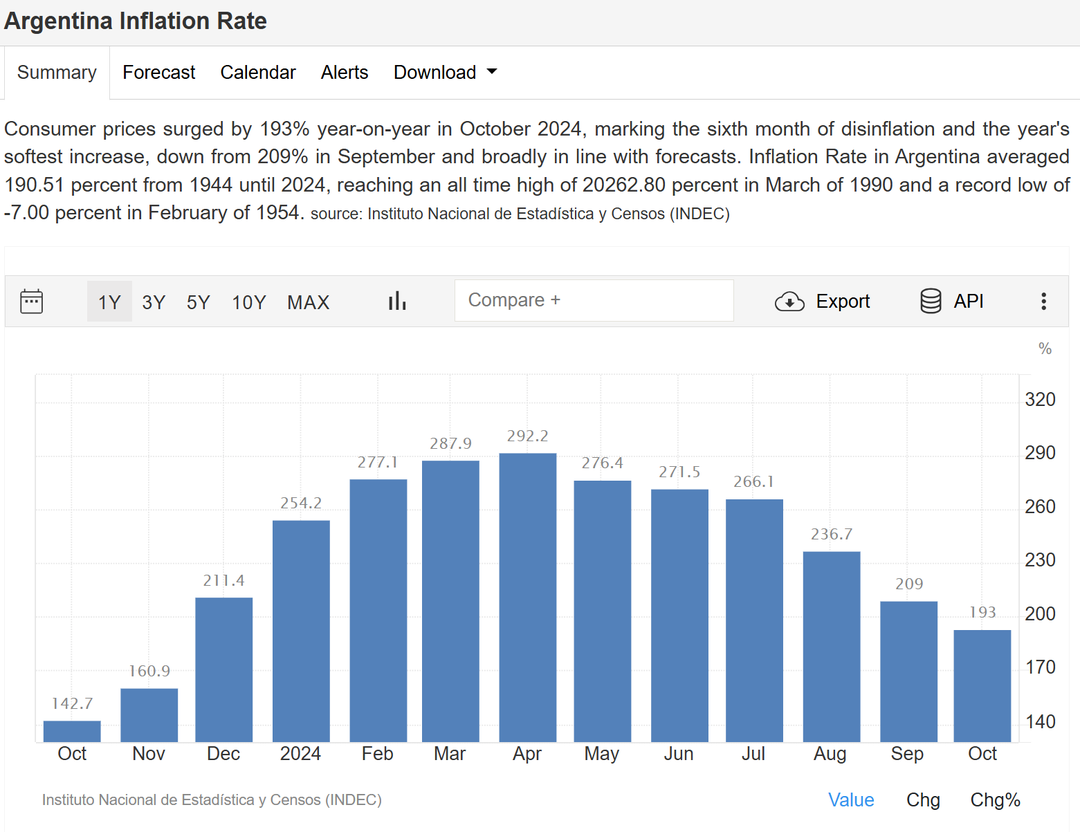
Task: Select the 3Y time range
Action: pyautogui.click(x=153, y=302)
